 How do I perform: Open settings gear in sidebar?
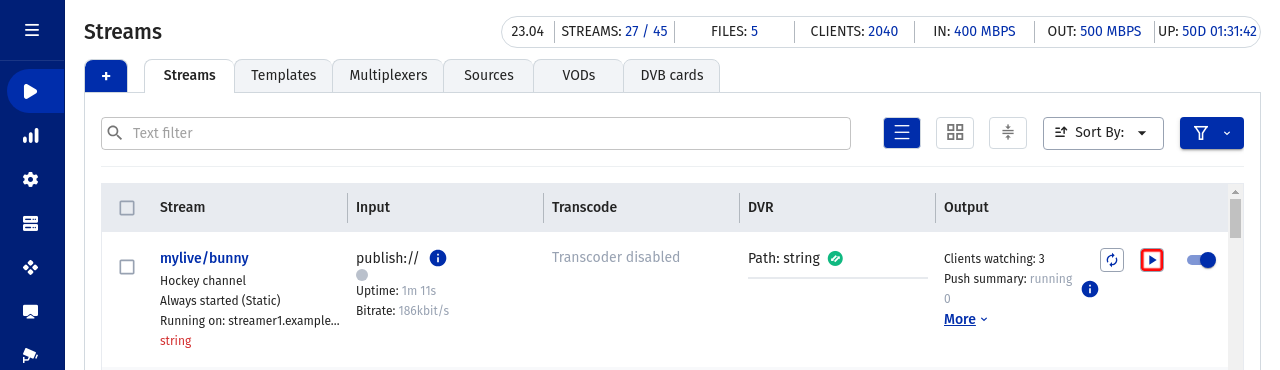[31, 179]
